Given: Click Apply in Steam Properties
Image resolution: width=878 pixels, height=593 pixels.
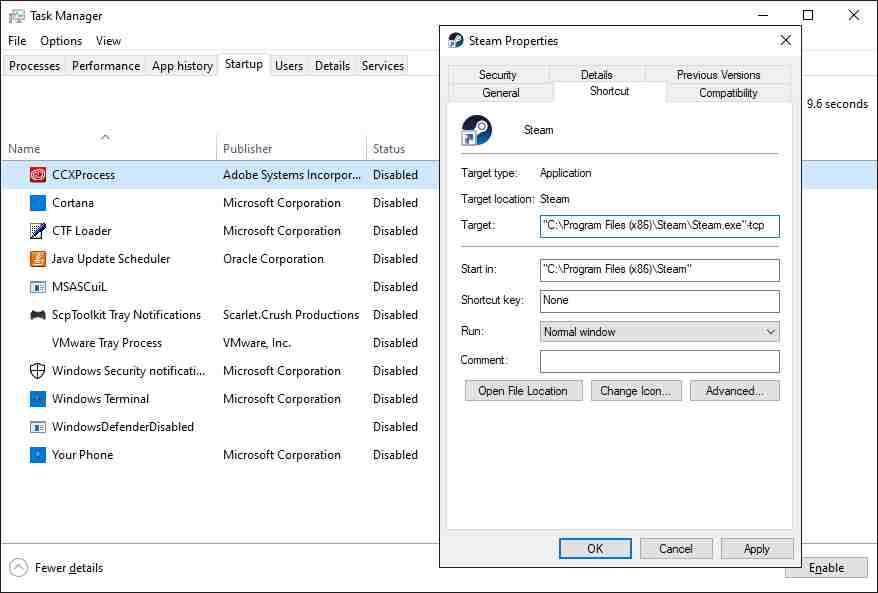Looking at the screenshot, I should (756, 549).
